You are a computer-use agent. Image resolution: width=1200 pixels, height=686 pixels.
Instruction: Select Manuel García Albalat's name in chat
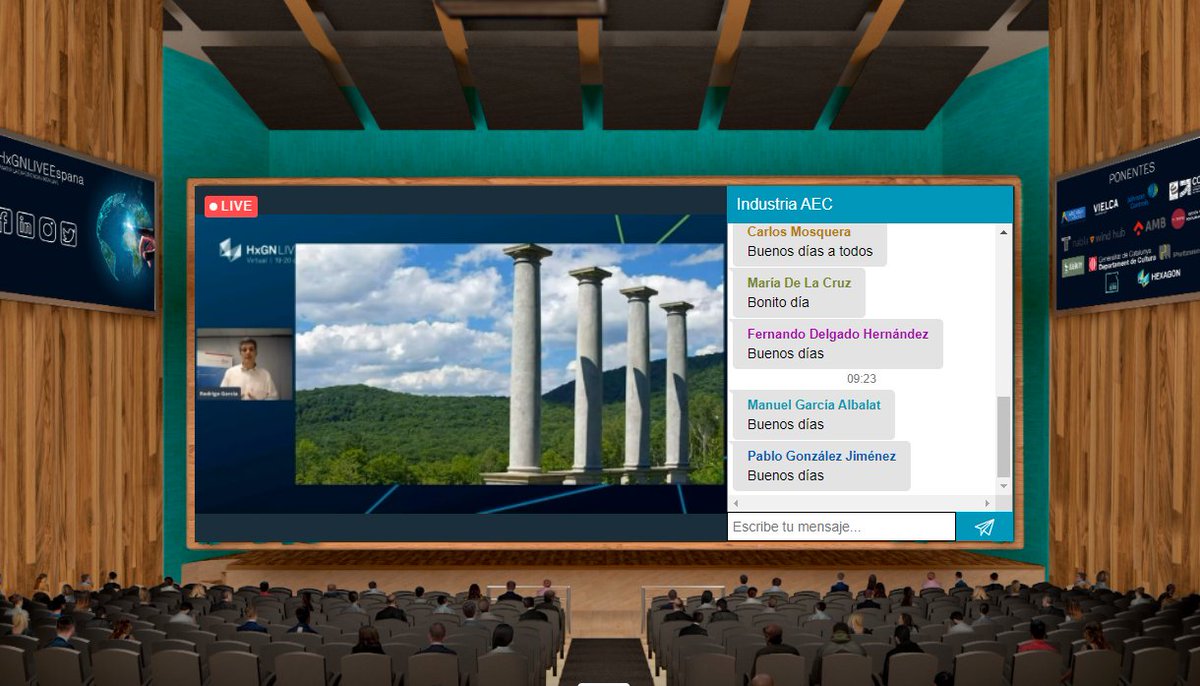[x=814, y=405]
